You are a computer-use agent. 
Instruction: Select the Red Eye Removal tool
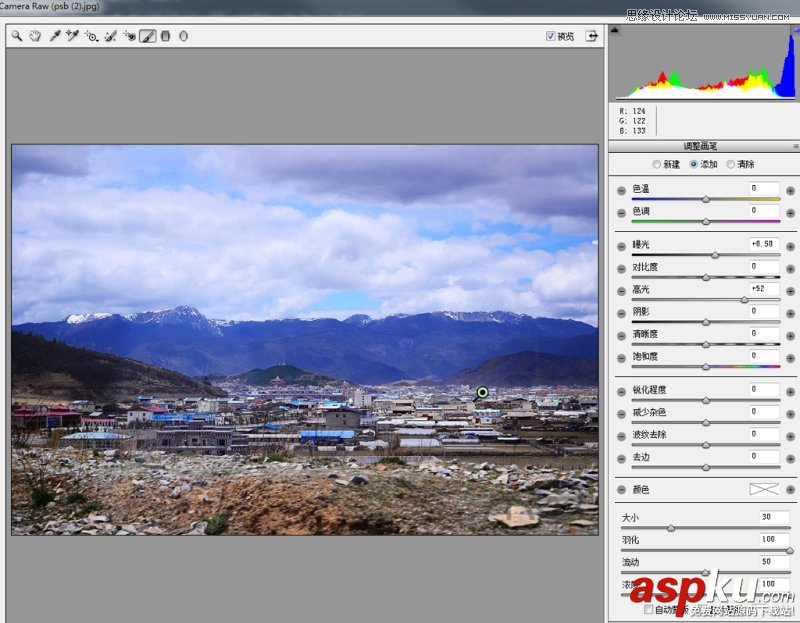(131, 36)
